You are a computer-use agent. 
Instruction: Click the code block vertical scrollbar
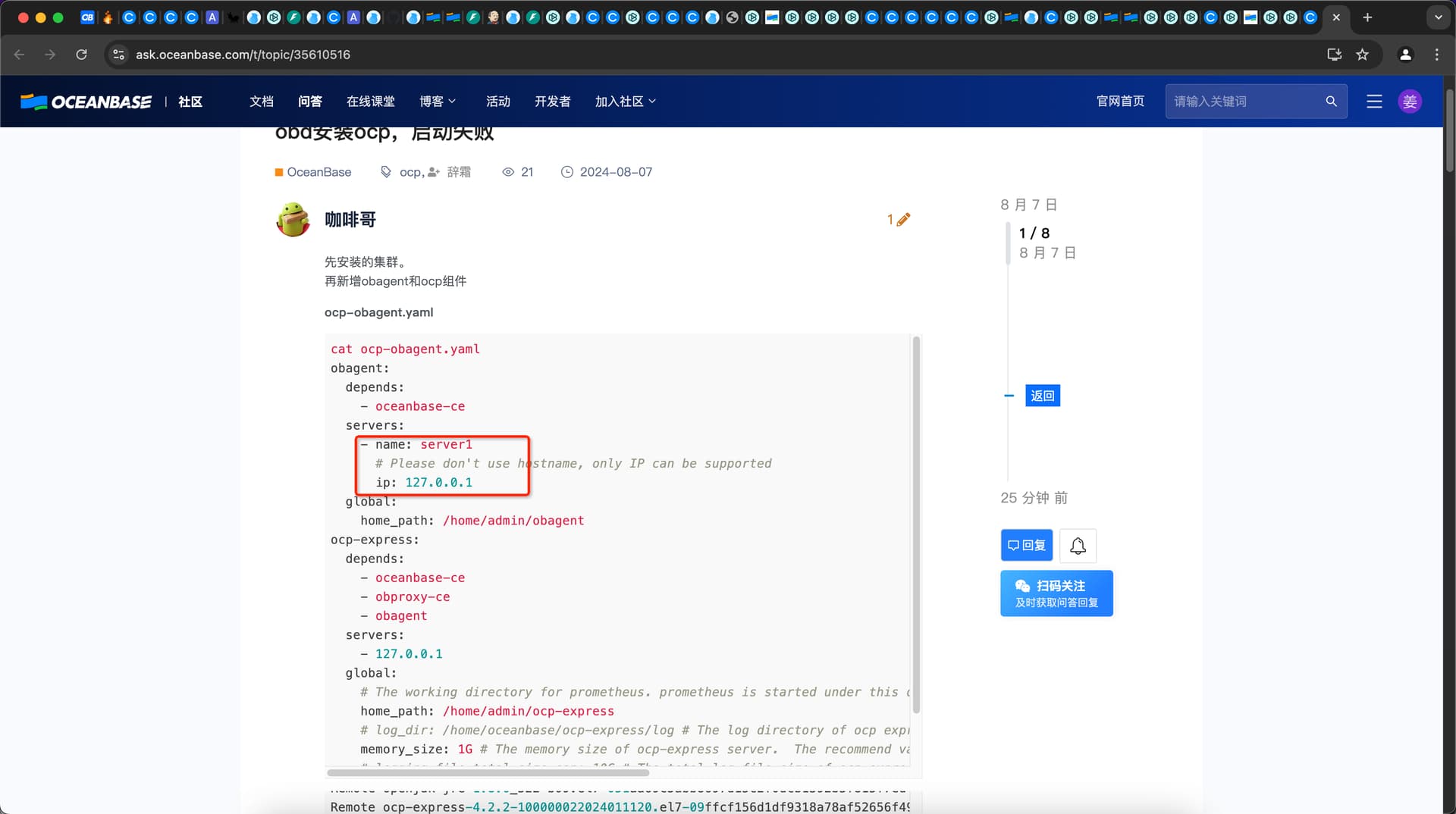click(916, 524)
